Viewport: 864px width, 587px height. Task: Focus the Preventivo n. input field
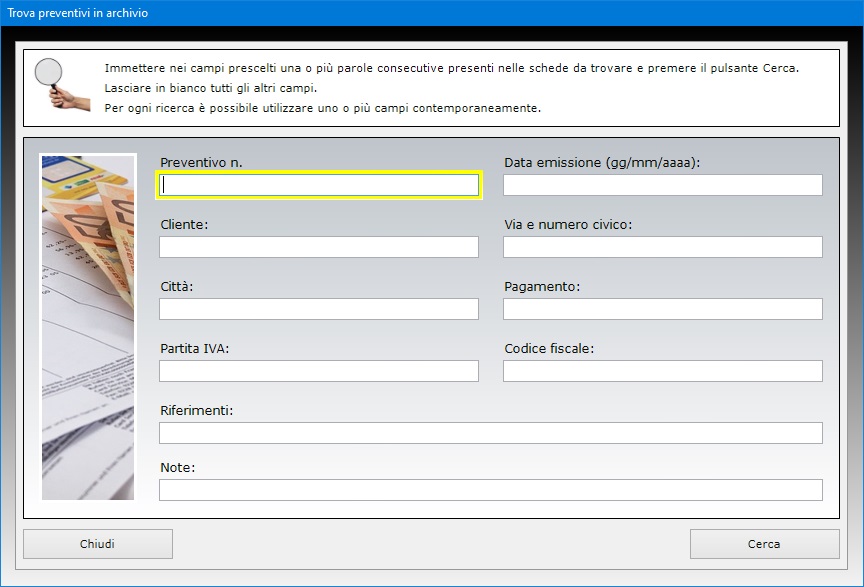click(x=319, y=185)
